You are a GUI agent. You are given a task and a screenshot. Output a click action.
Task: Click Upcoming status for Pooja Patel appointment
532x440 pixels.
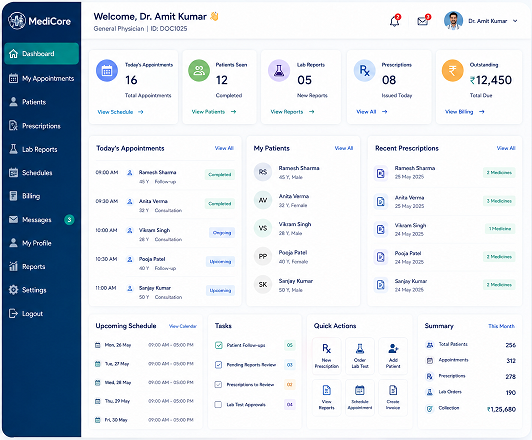(220, 262)
